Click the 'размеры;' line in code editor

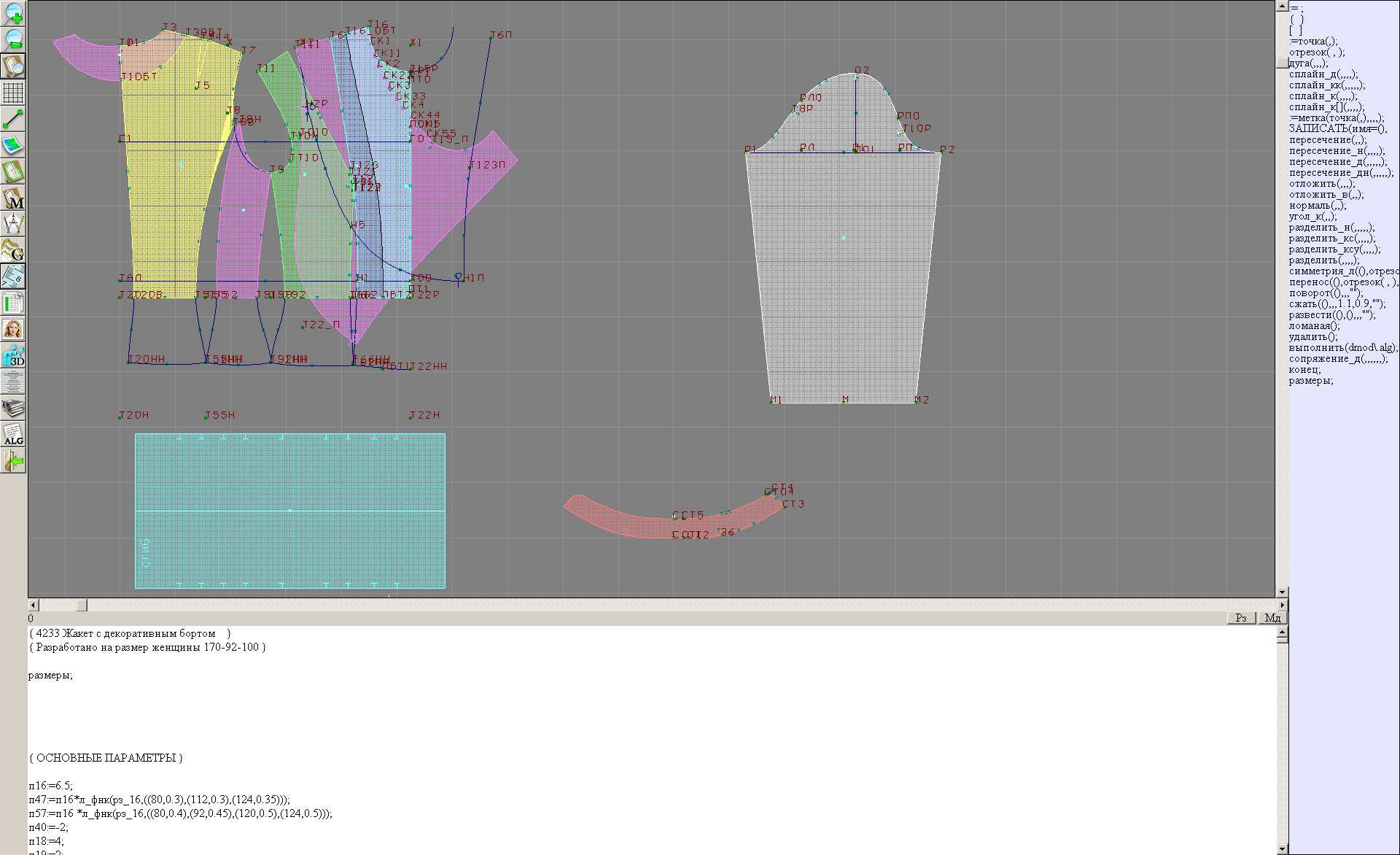pyautogui.click(x=50, y=676)
